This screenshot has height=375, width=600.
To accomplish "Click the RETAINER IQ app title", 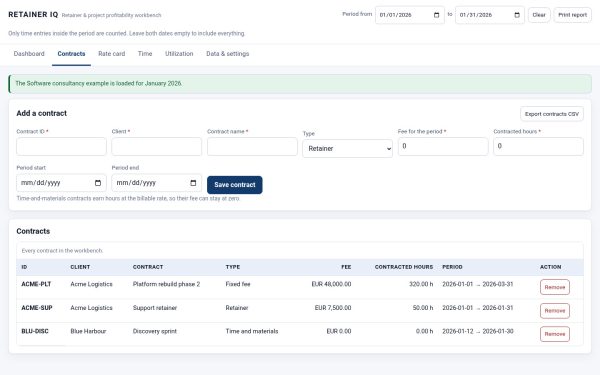I will pyautogui.click(x=33, y=15).
